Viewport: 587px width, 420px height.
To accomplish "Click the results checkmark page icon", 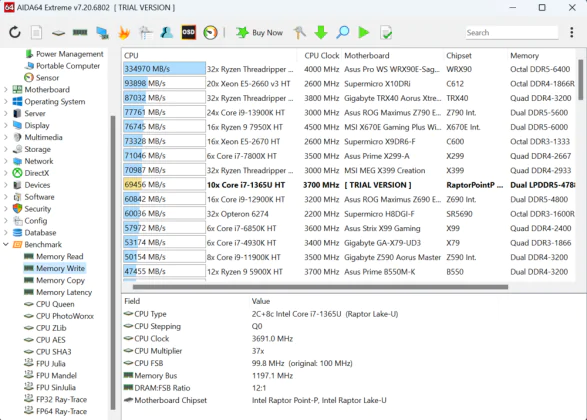I will (386, 33).
